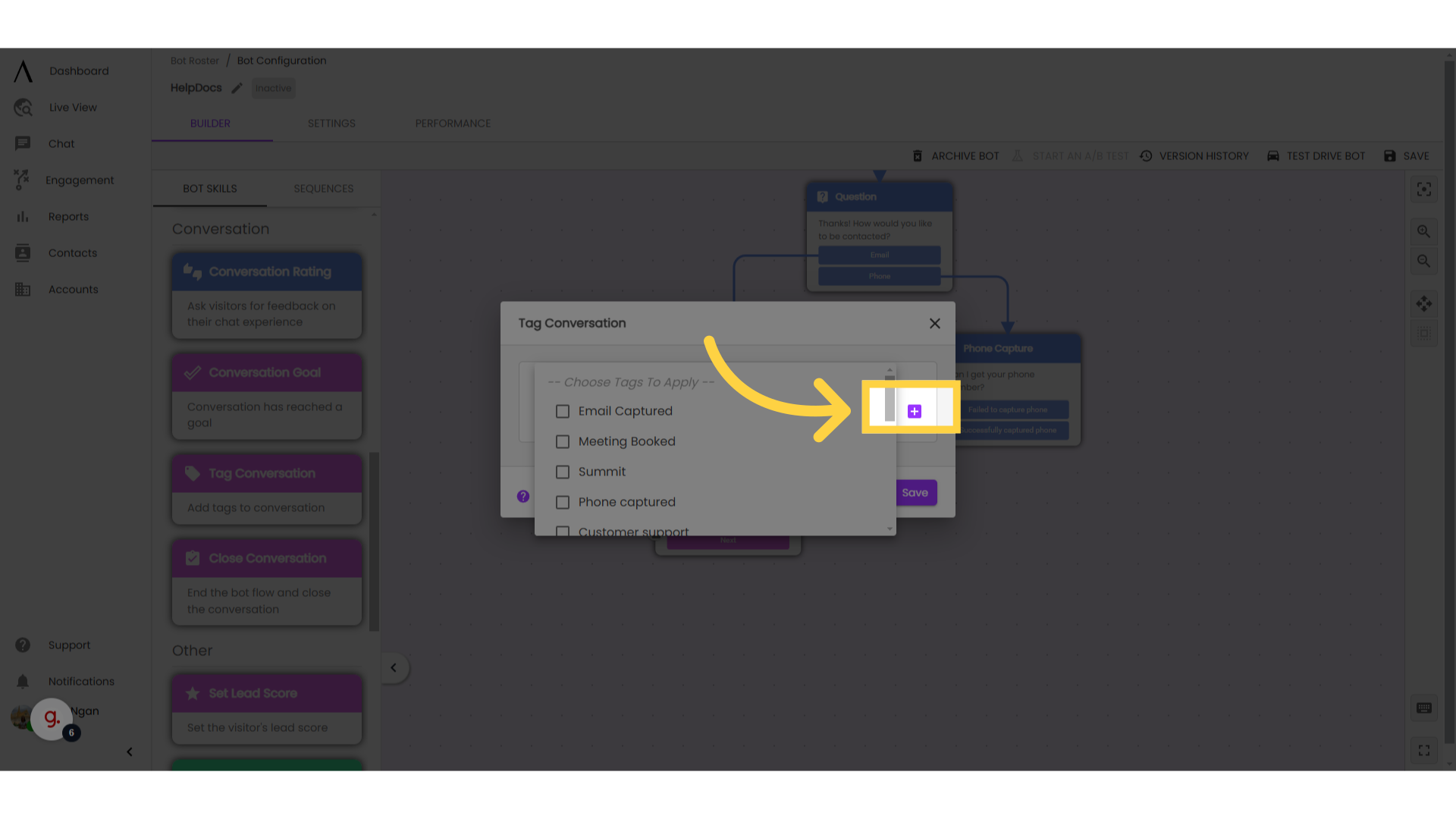This screenshot has height=819, width=1456.
Task: Click the Archive Bot icon
Action: coord(917,156)
